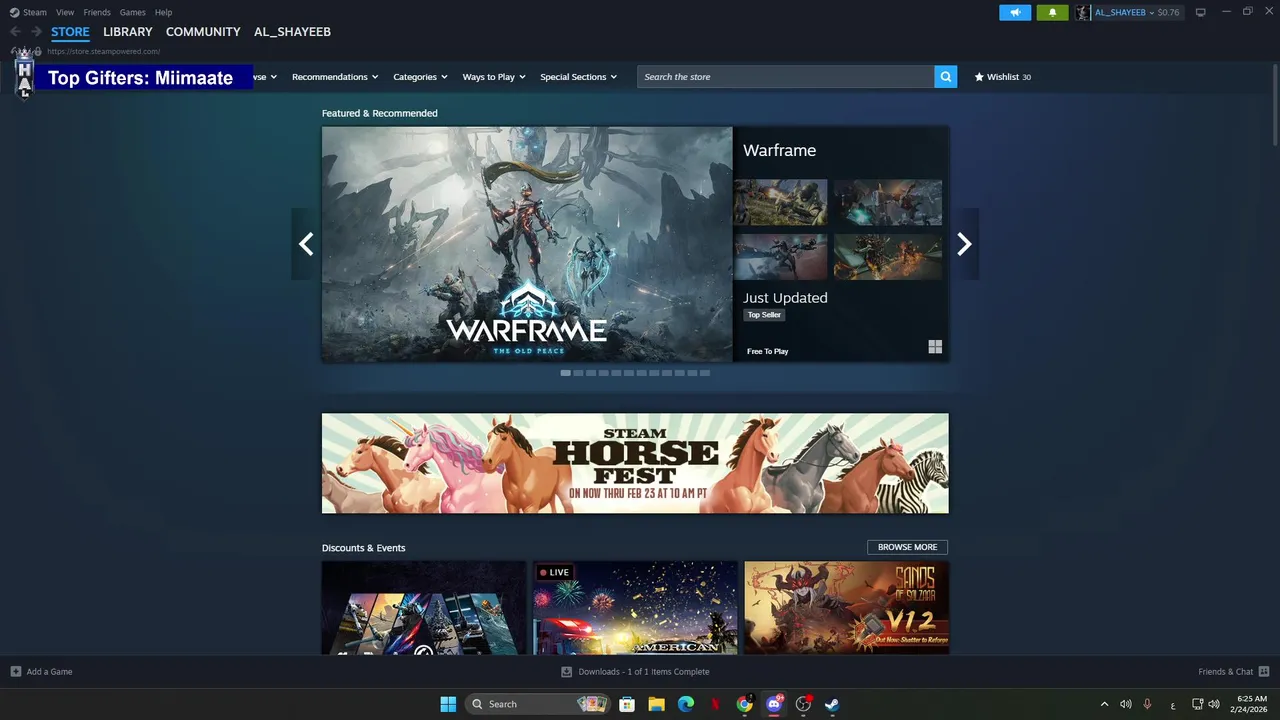Open the Special Sections dropdown

point(579,77)
